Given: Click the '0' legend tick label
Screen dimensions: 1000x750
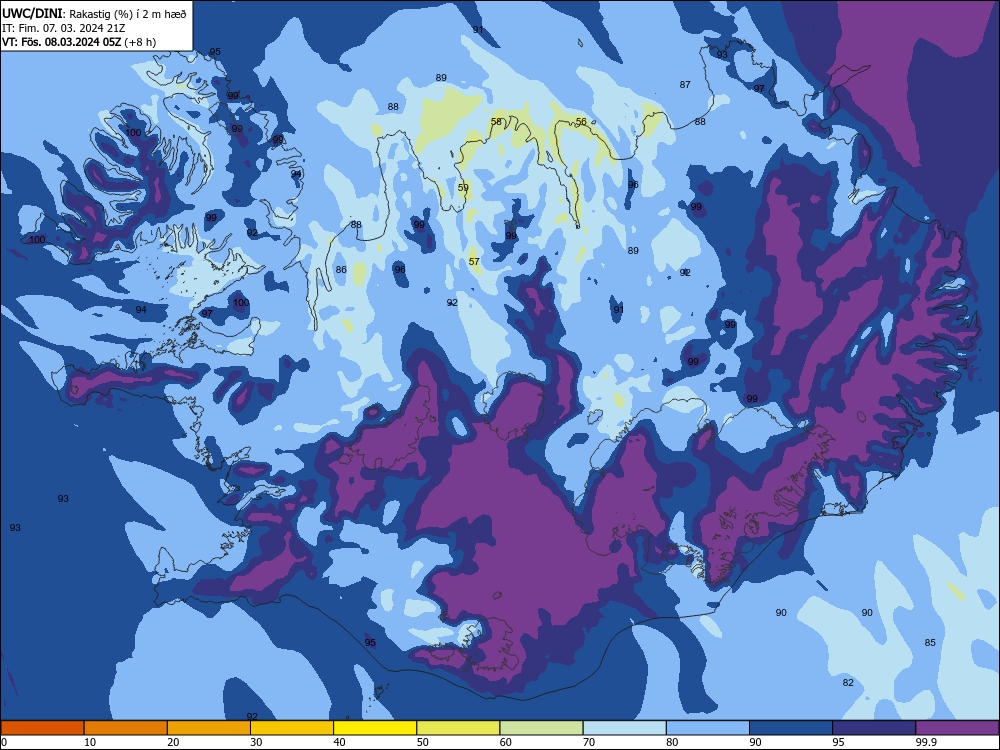Looking at the screenshot, I should 4,742.
